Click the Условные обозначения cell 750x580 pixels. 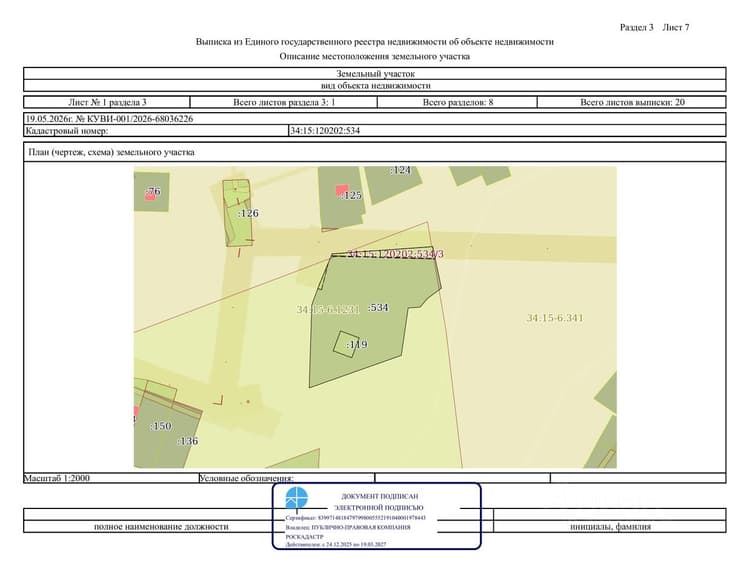(287, 478)
